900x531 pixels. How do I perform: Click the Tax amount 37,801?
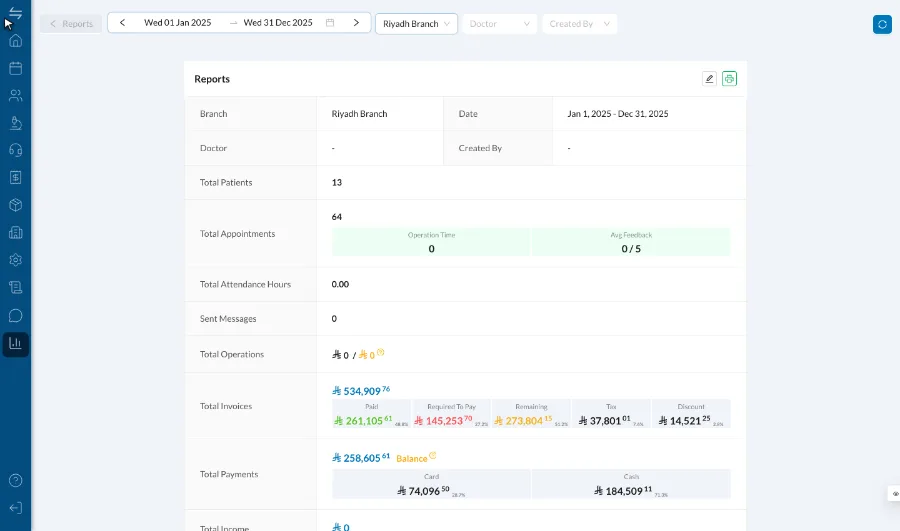pos(604,421)
